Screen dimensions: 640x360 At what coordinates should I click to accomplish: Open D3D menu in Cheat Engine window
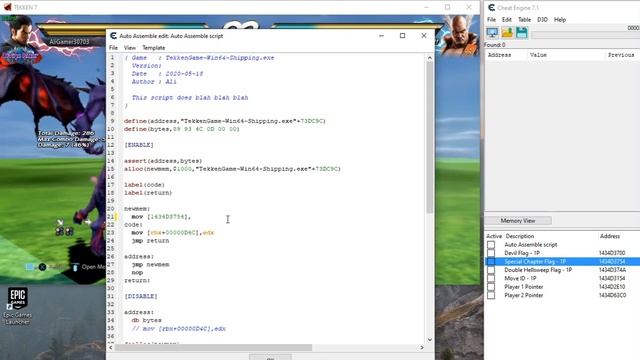click(542, 20)
